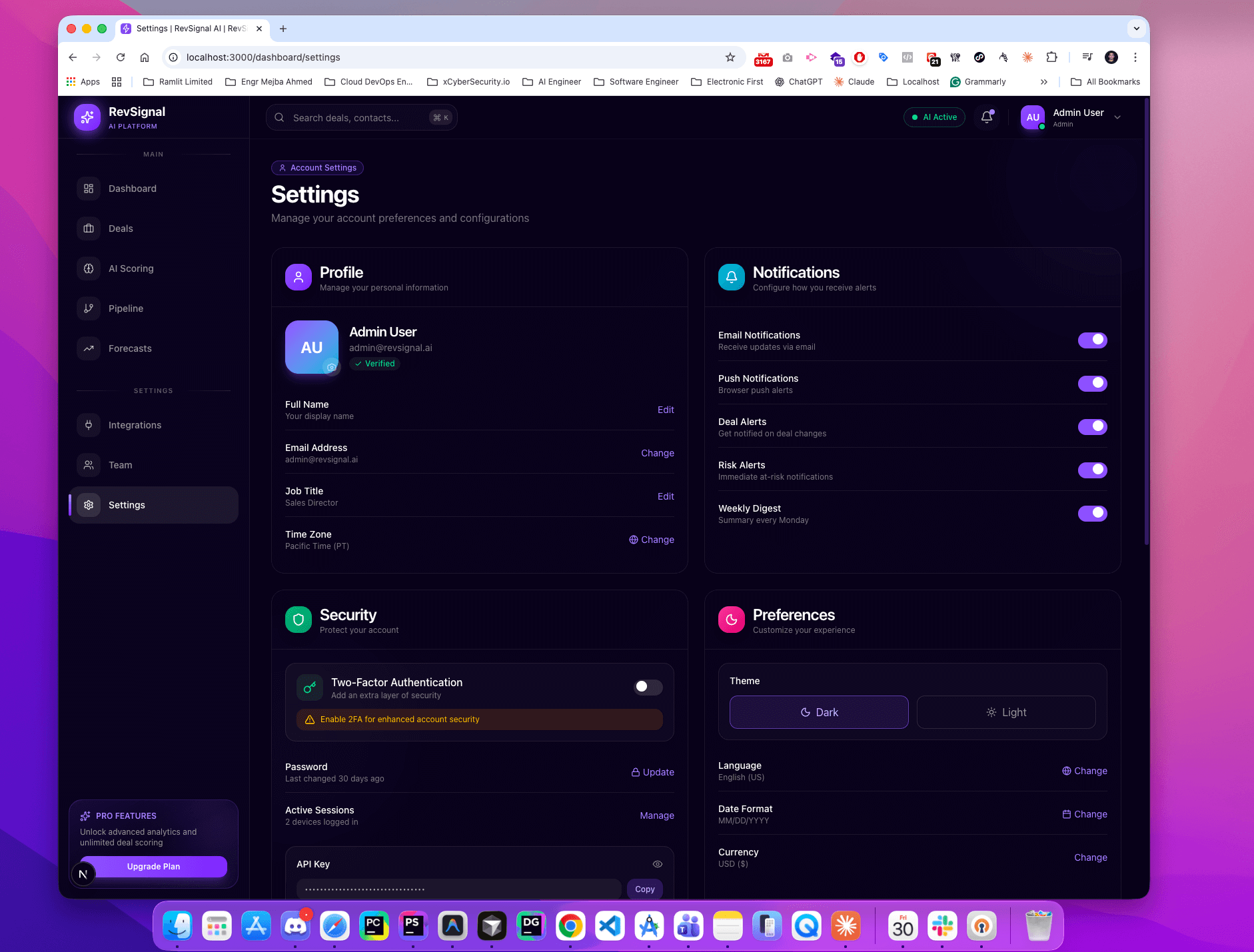Open the AI Scoring section

131,268
